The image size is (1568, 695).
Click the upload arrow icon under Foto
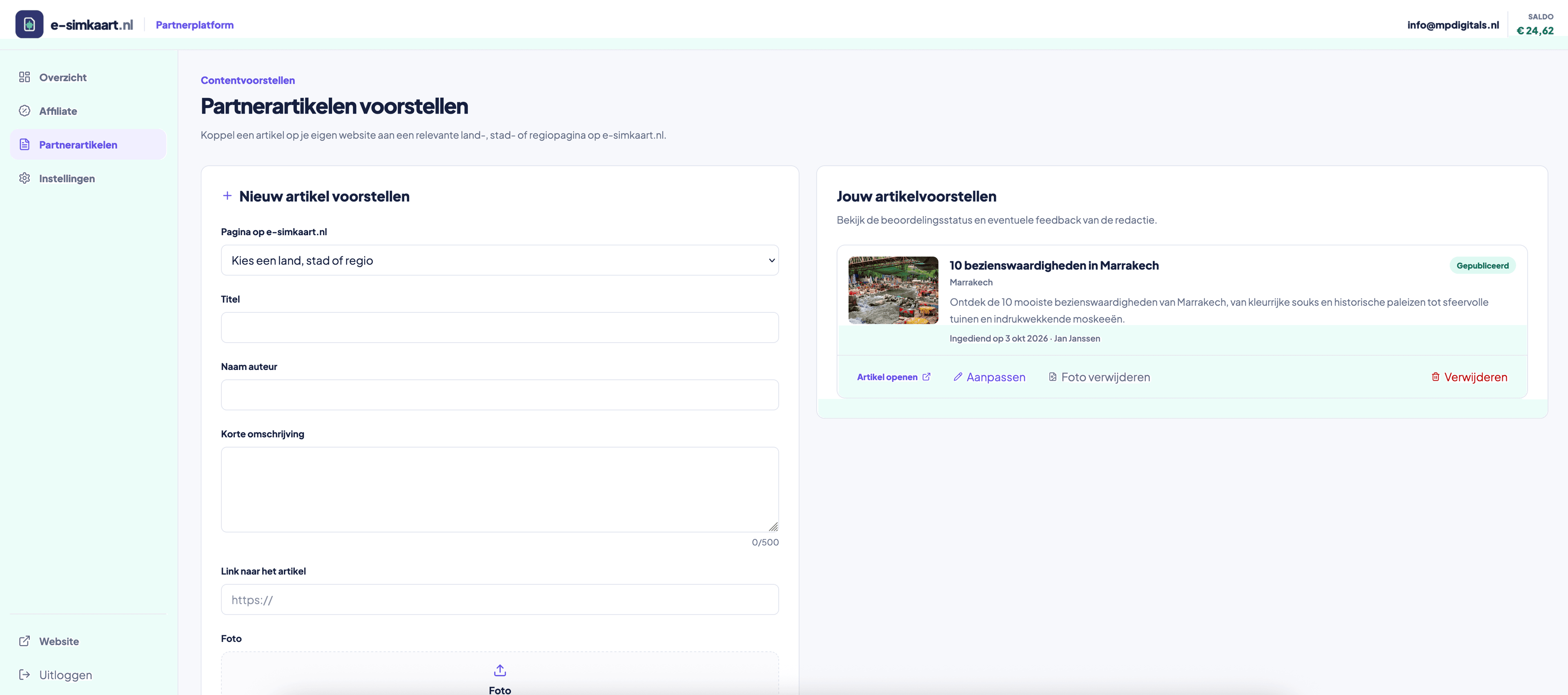pos(500,670)
